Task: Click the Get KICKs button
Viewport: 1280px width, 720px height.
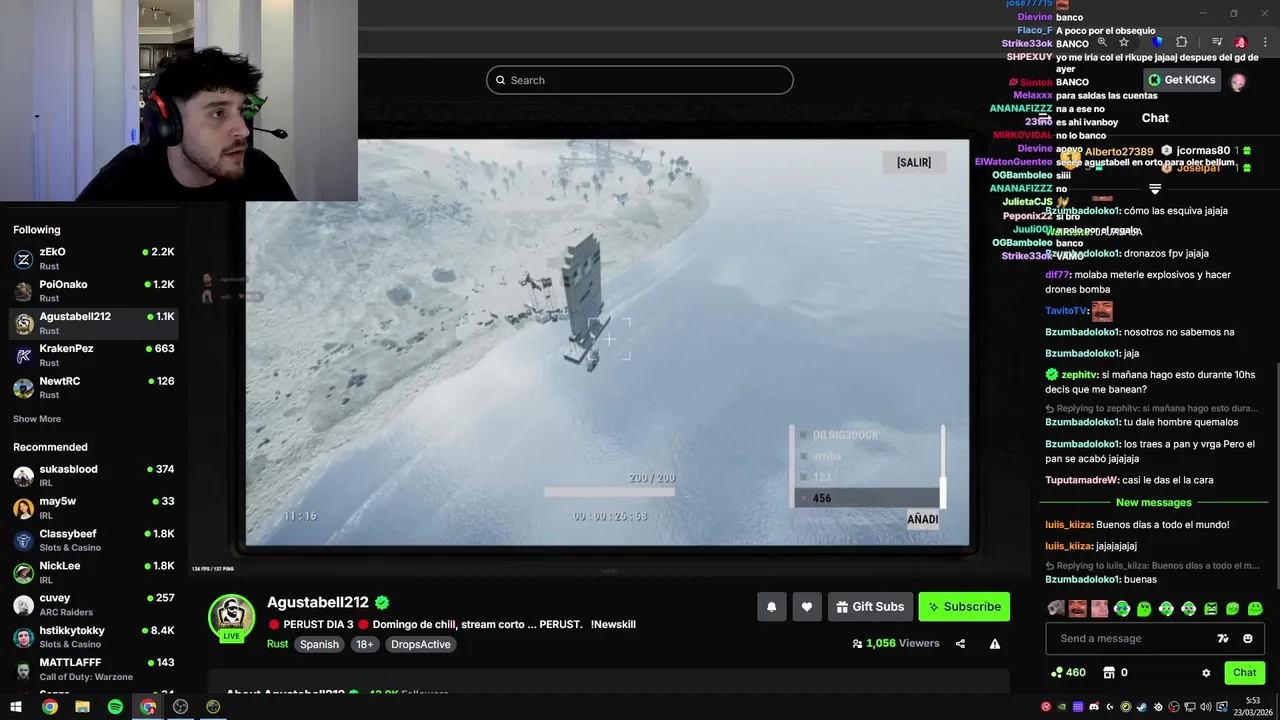Action: [1182, 80]
